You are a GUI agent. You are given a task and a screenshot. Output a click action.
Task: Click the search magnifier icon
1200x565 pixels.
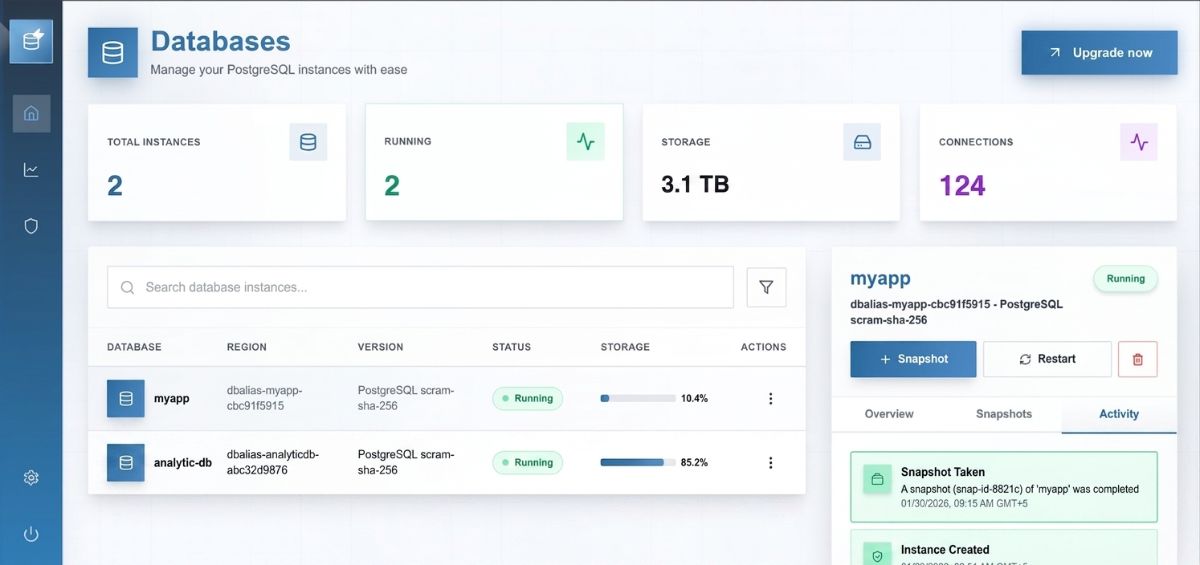coord(128,287)
